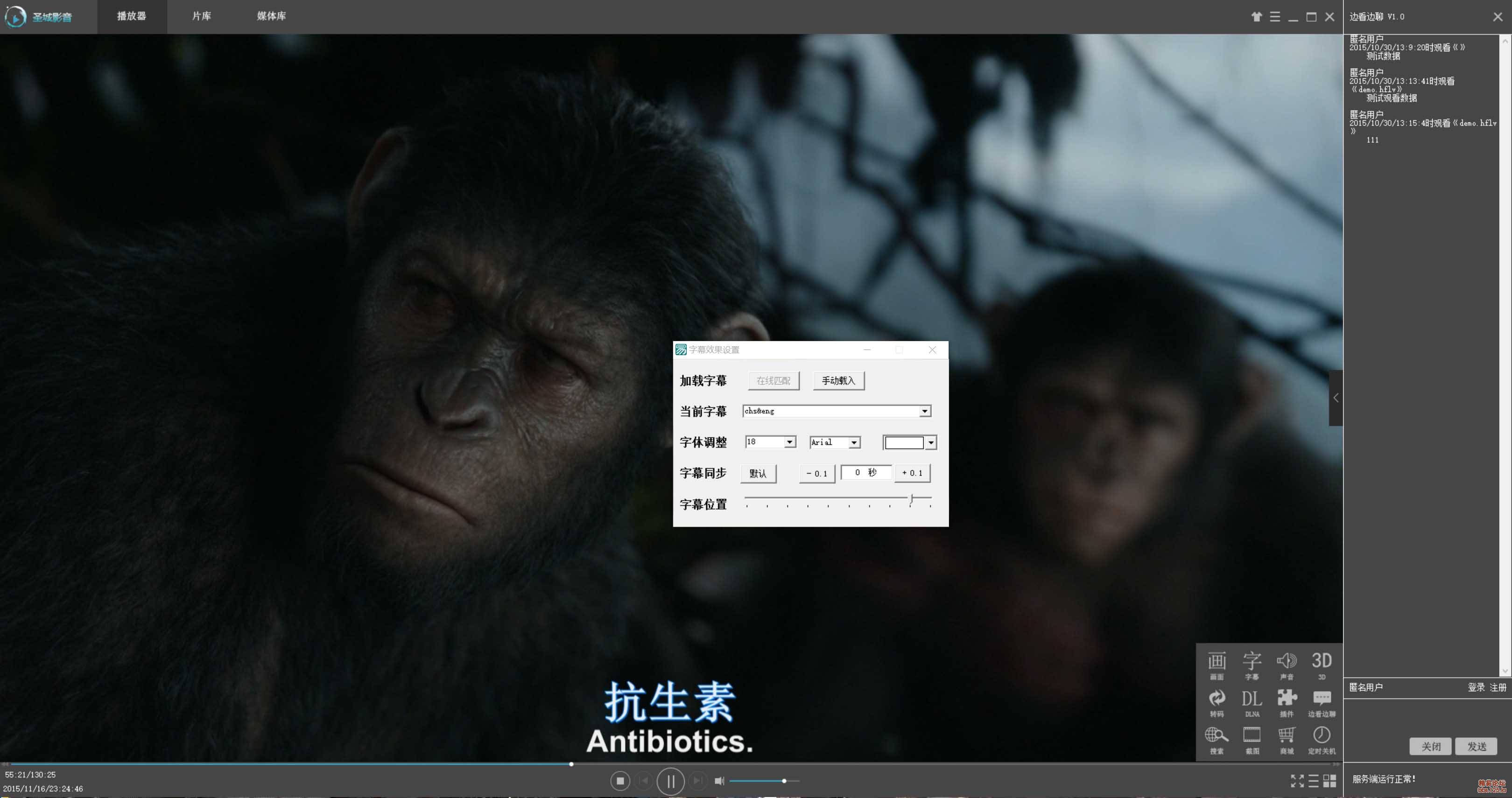This screenshot has width=1512, height=798.
Task: Open the 声音 sound settings icon
Action: pos(1287,665)
